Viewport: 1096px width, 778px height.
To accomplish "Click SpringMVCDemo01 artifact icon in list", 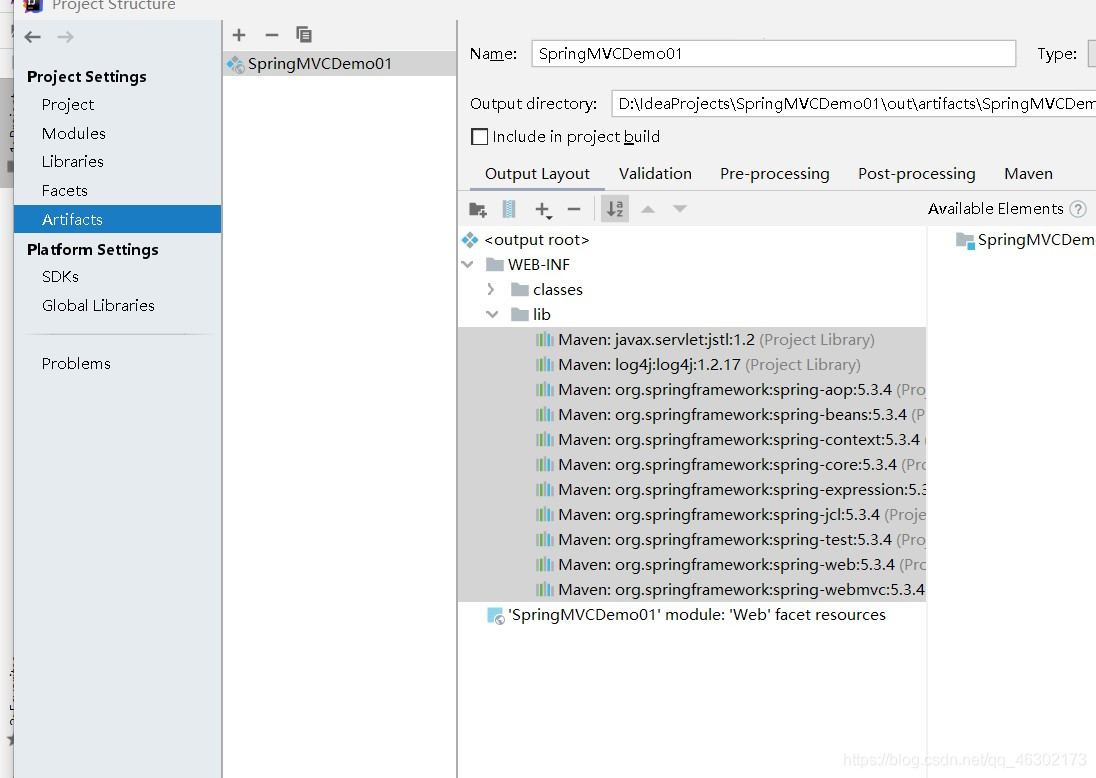I will (x=236, y=64).
